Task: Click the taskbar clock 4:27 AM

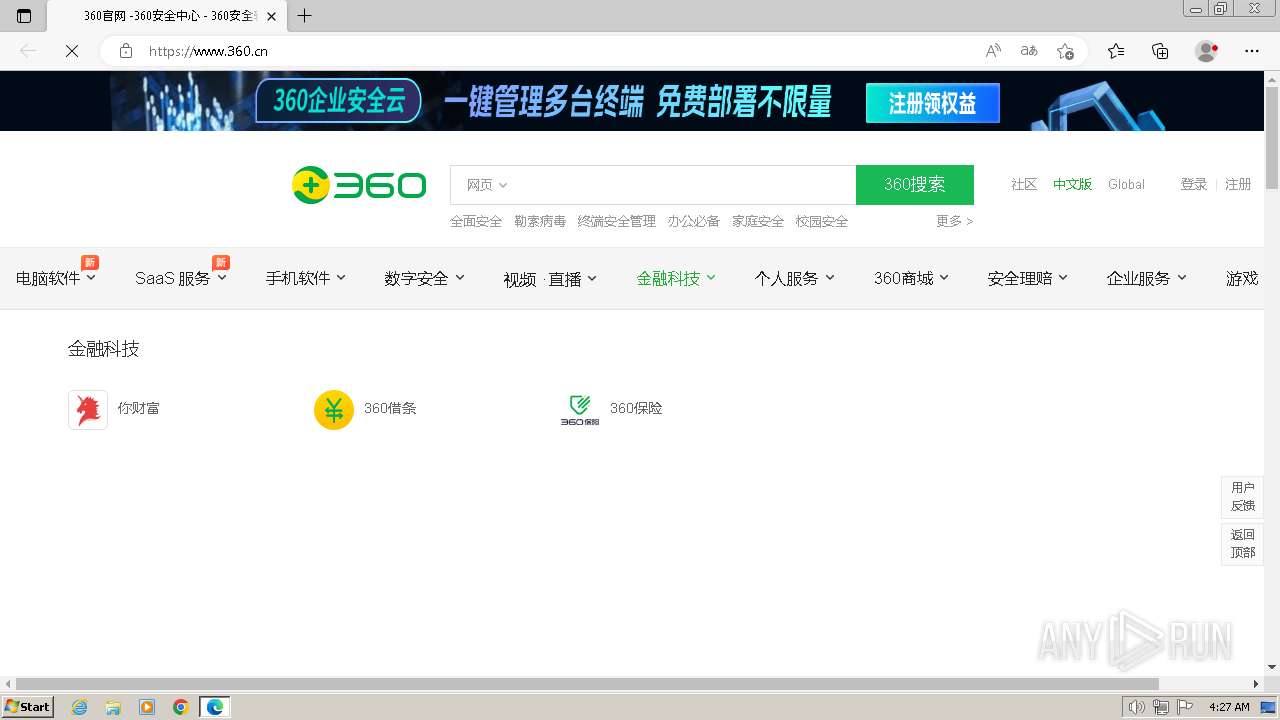Action: point(1229,707)
